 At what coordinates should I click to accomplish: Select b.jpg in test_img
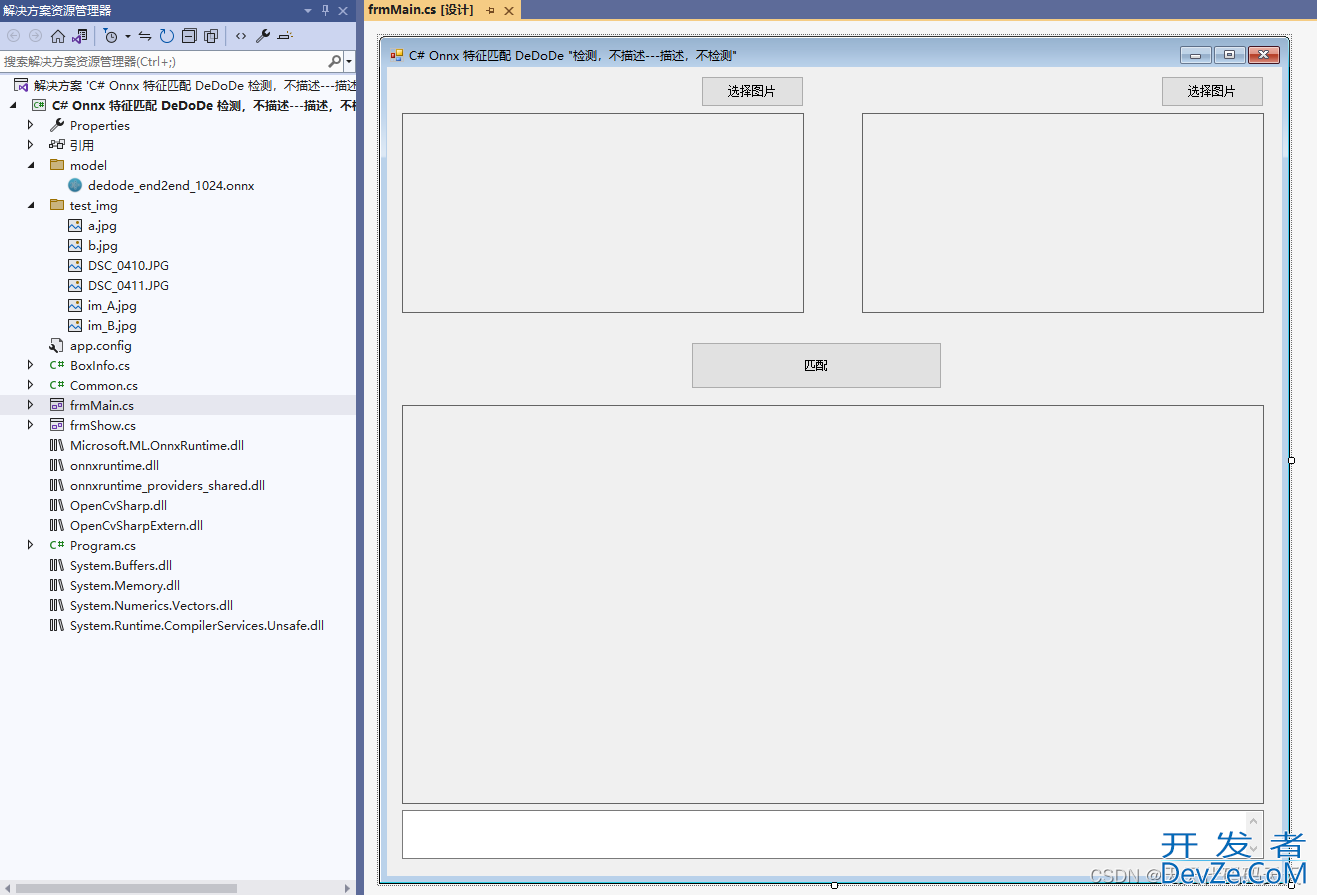(x=102, y=245)
